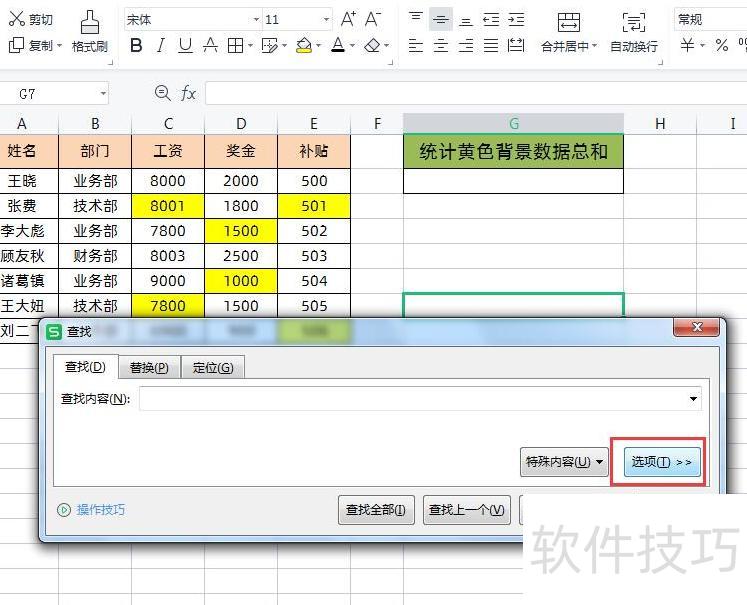The image size is (747, 605).
Task: Click the increase font size icon
Action: coord(348,19)
